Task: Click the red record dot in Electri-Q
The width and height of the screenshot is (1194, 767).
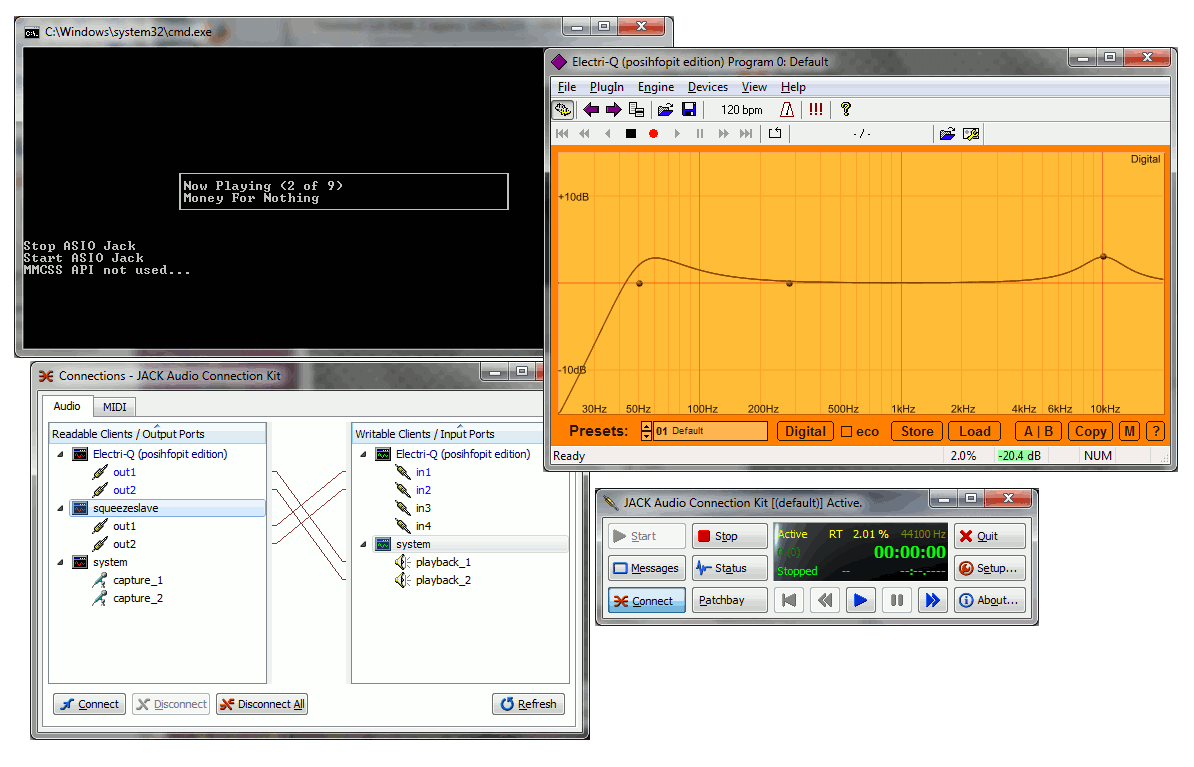Action: point(653,134)
